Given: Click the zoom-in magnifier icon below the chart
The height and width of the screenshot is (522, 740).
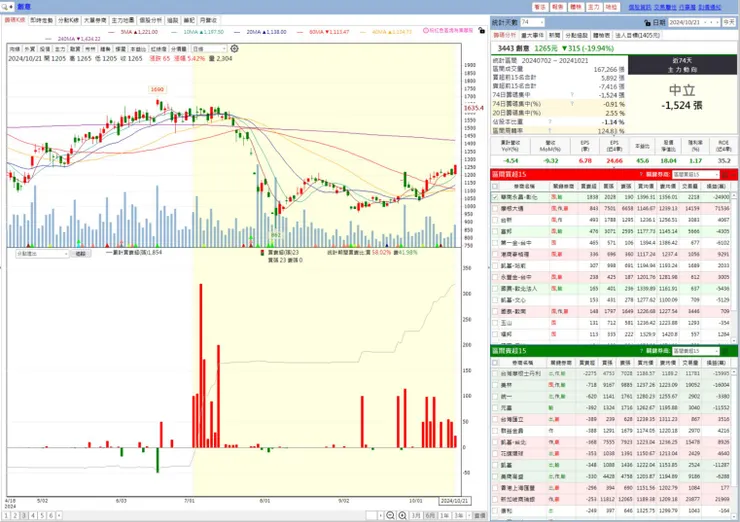Looking at the screenshot, I should 403,515.
